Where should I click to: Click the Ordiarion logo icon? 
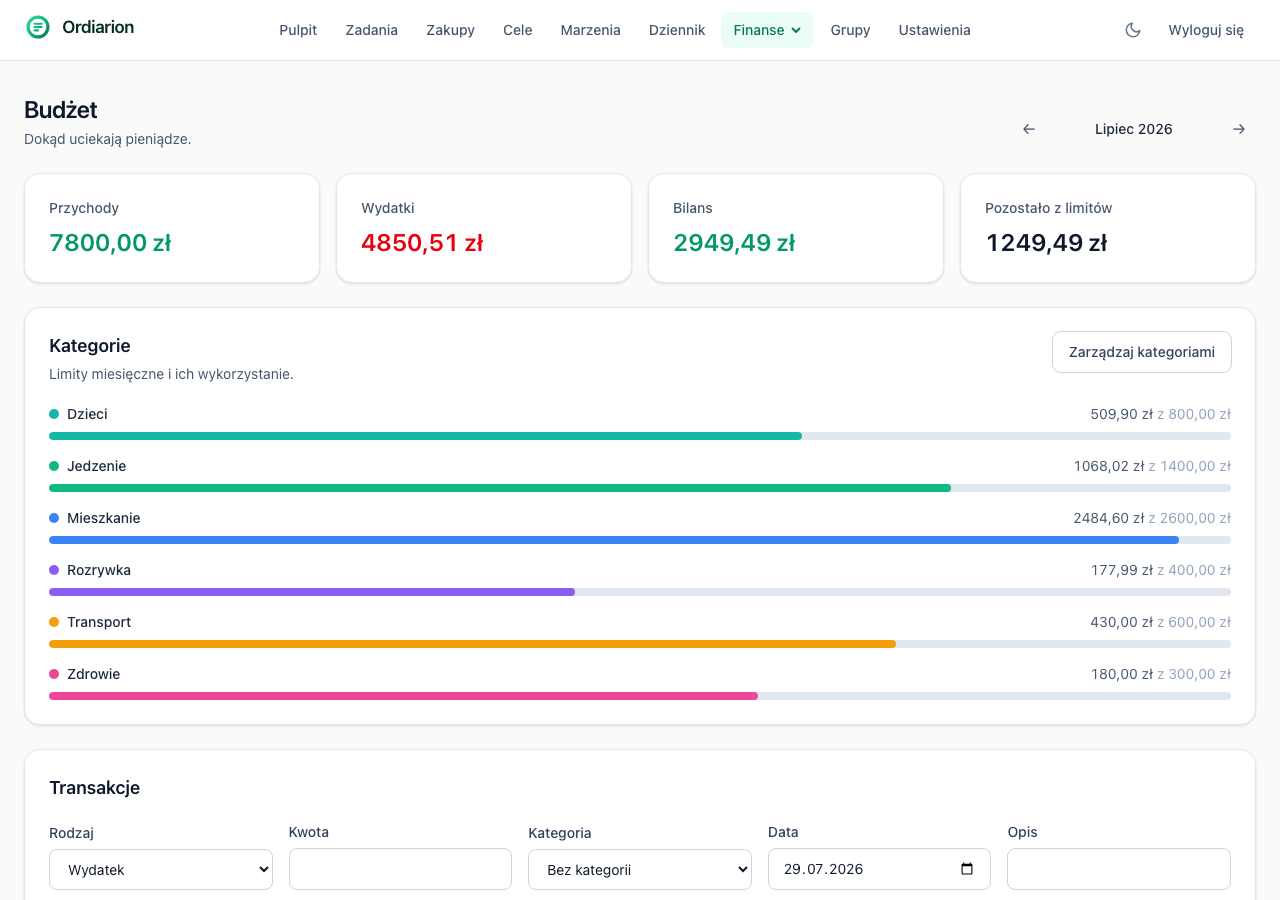point(38,27)
